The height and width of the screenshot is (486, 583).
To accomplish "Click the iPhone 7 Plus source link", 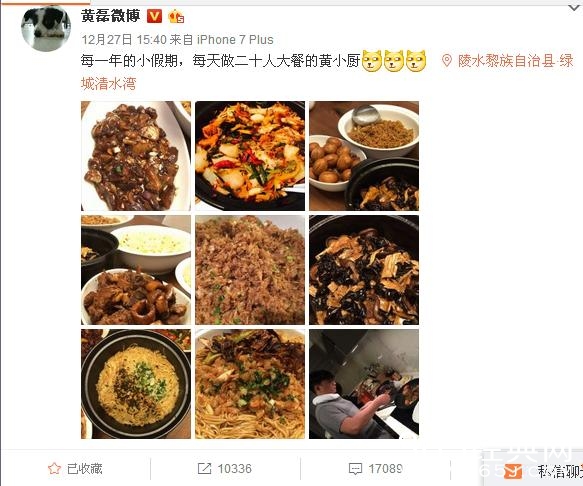I will point(235,39).
